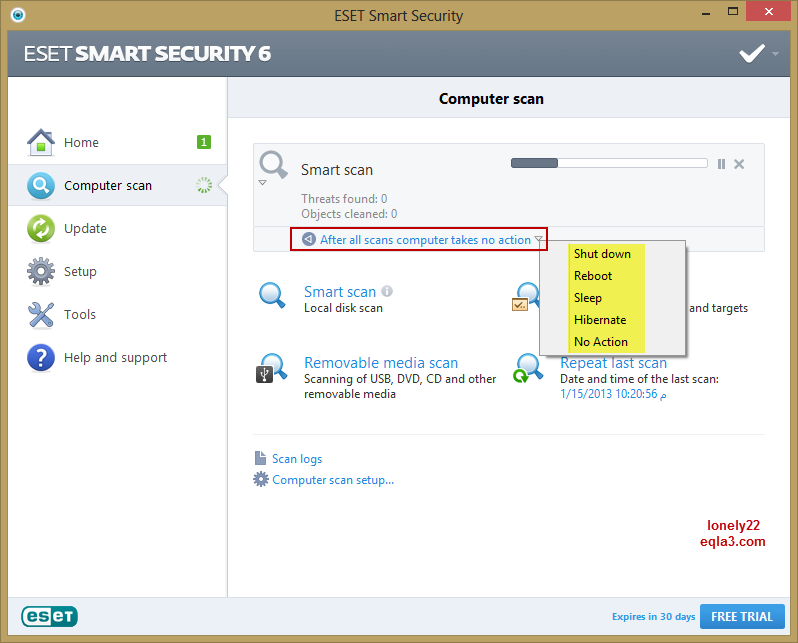Start the Removable media scan link
798x643 pixels.
point(381,362)
